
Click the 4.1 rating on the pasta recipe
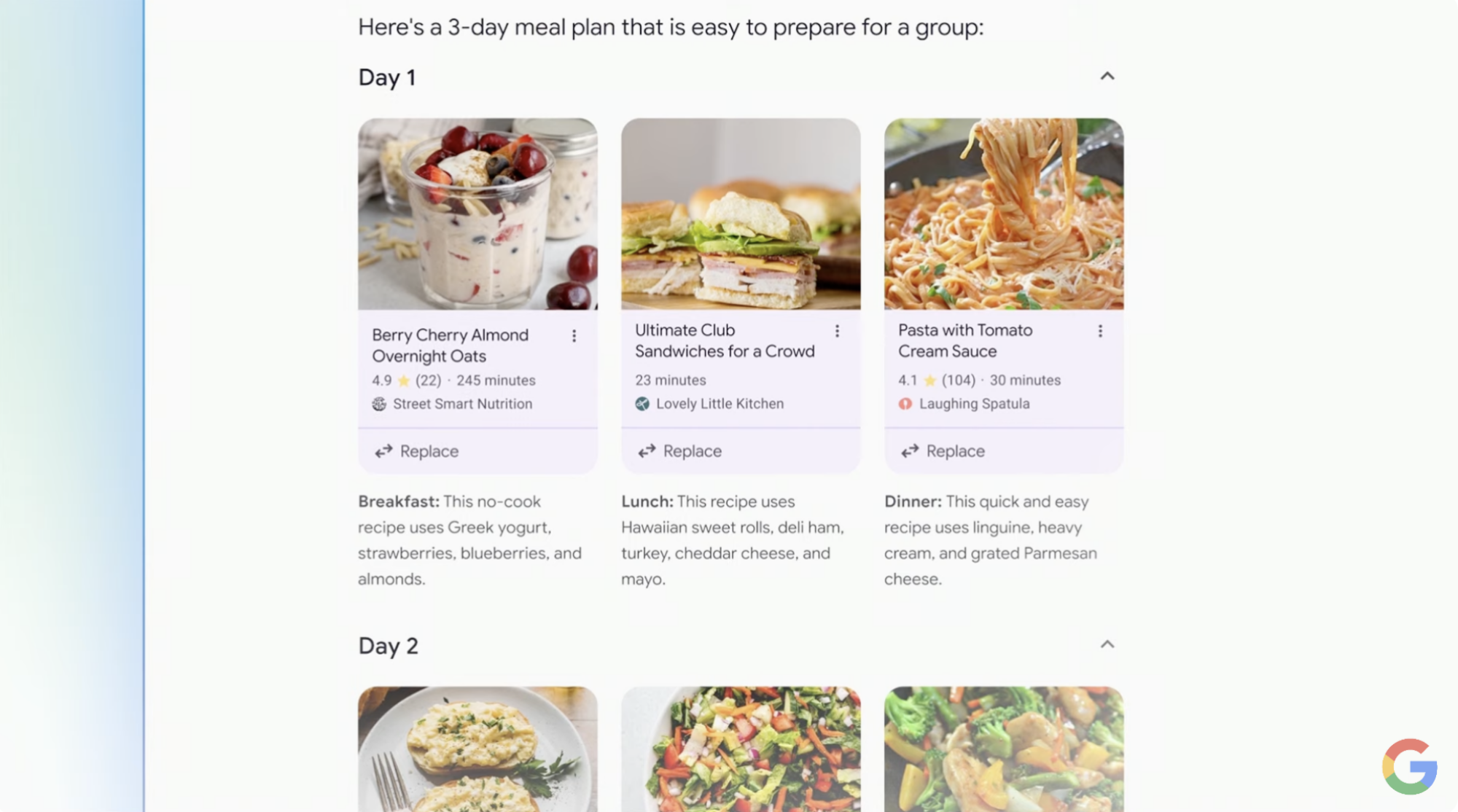[x=907, y=380]
